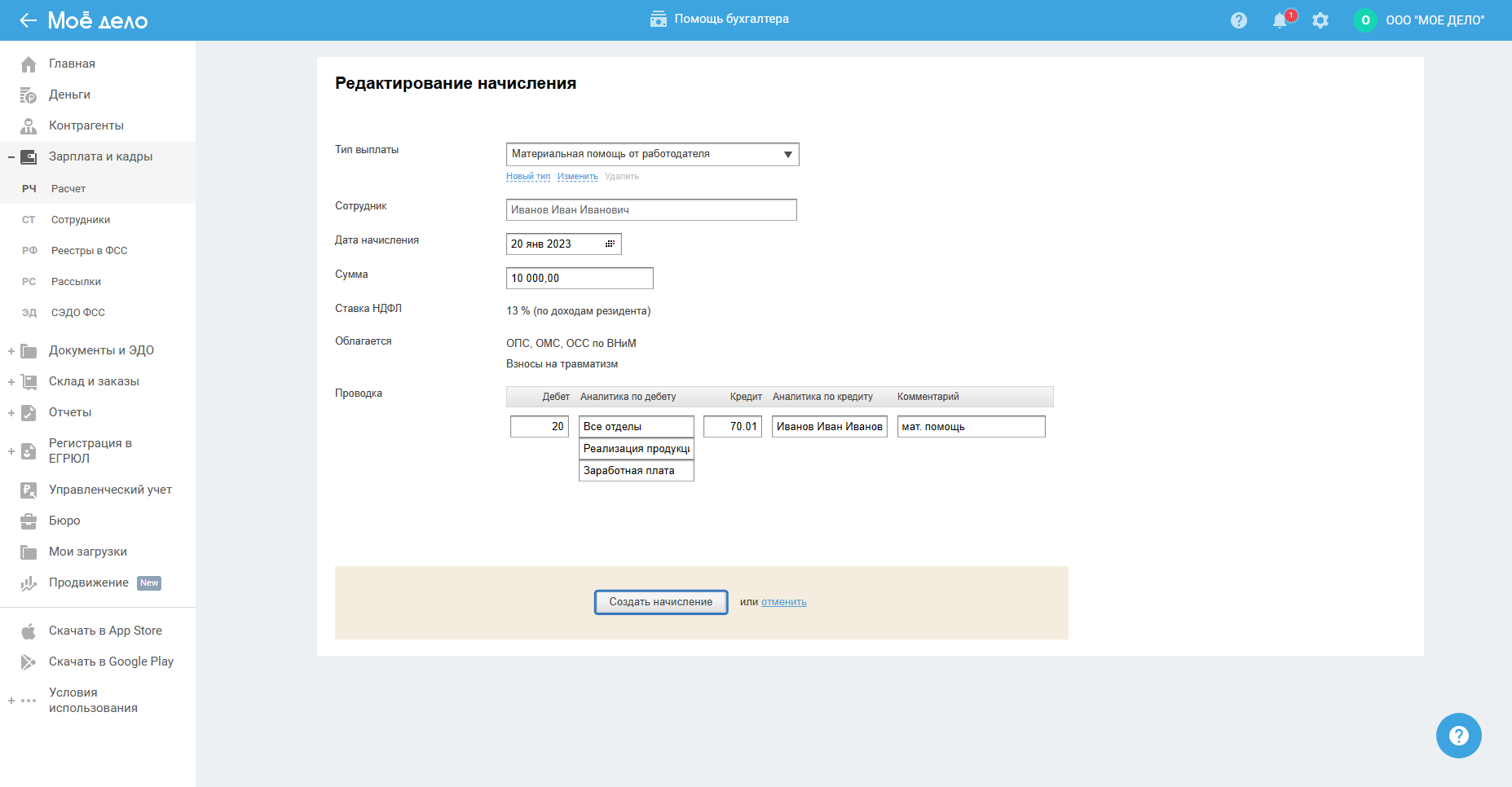
Task: Open Помощь бухгалтера briefcase icon
Action: (x=659, y=19)
